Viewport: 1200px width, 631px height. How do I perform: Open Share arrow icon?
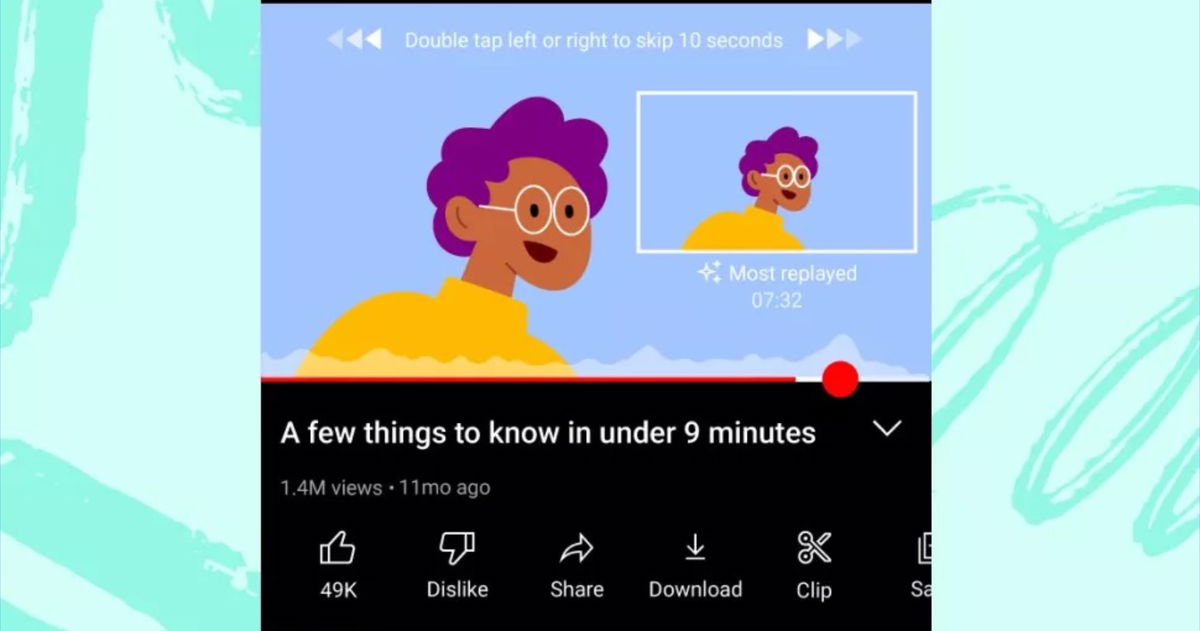(x=577, y=548)
